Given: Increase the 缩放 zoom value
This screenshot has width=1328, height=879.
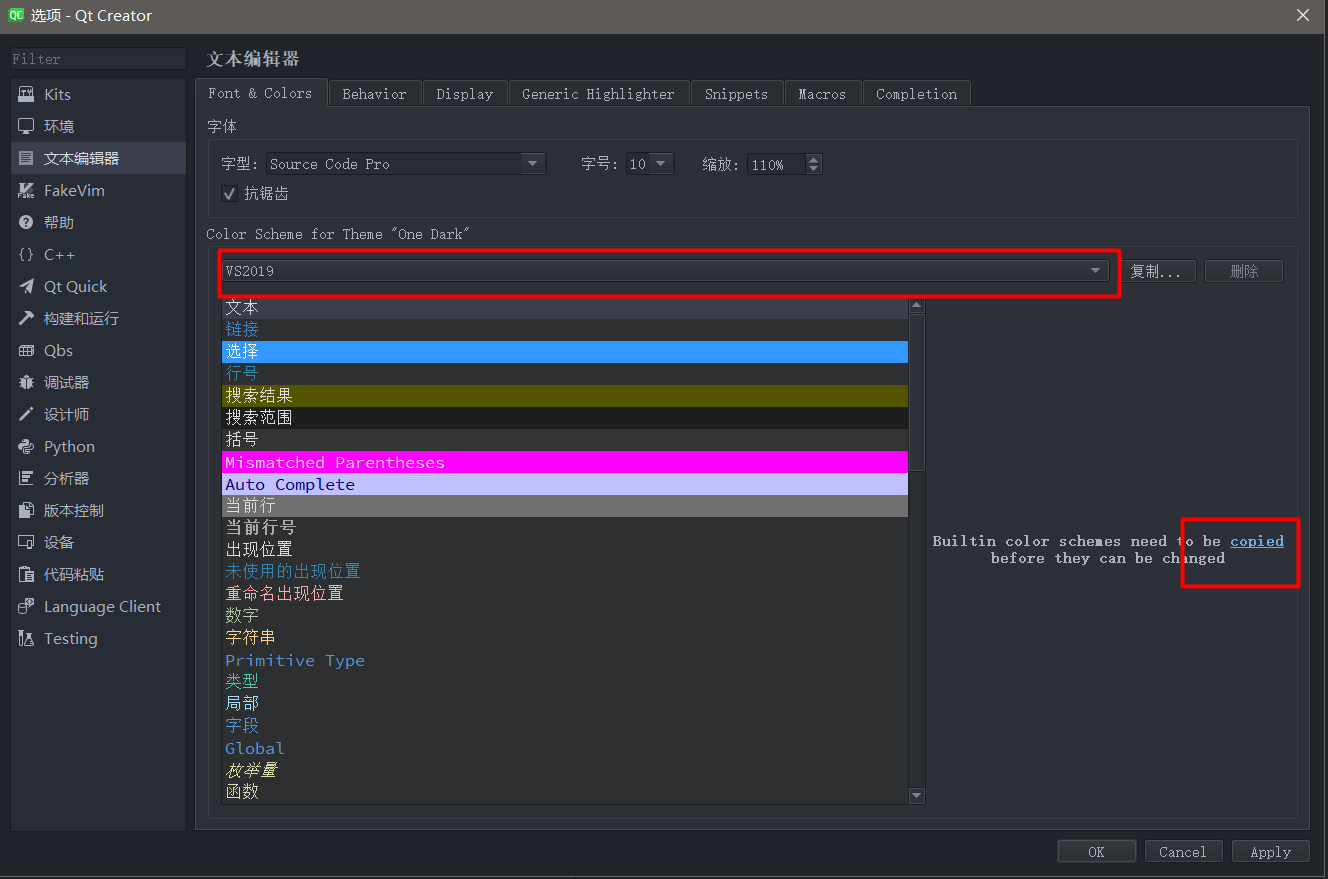Looking at the screenshot, I should 813,158.
